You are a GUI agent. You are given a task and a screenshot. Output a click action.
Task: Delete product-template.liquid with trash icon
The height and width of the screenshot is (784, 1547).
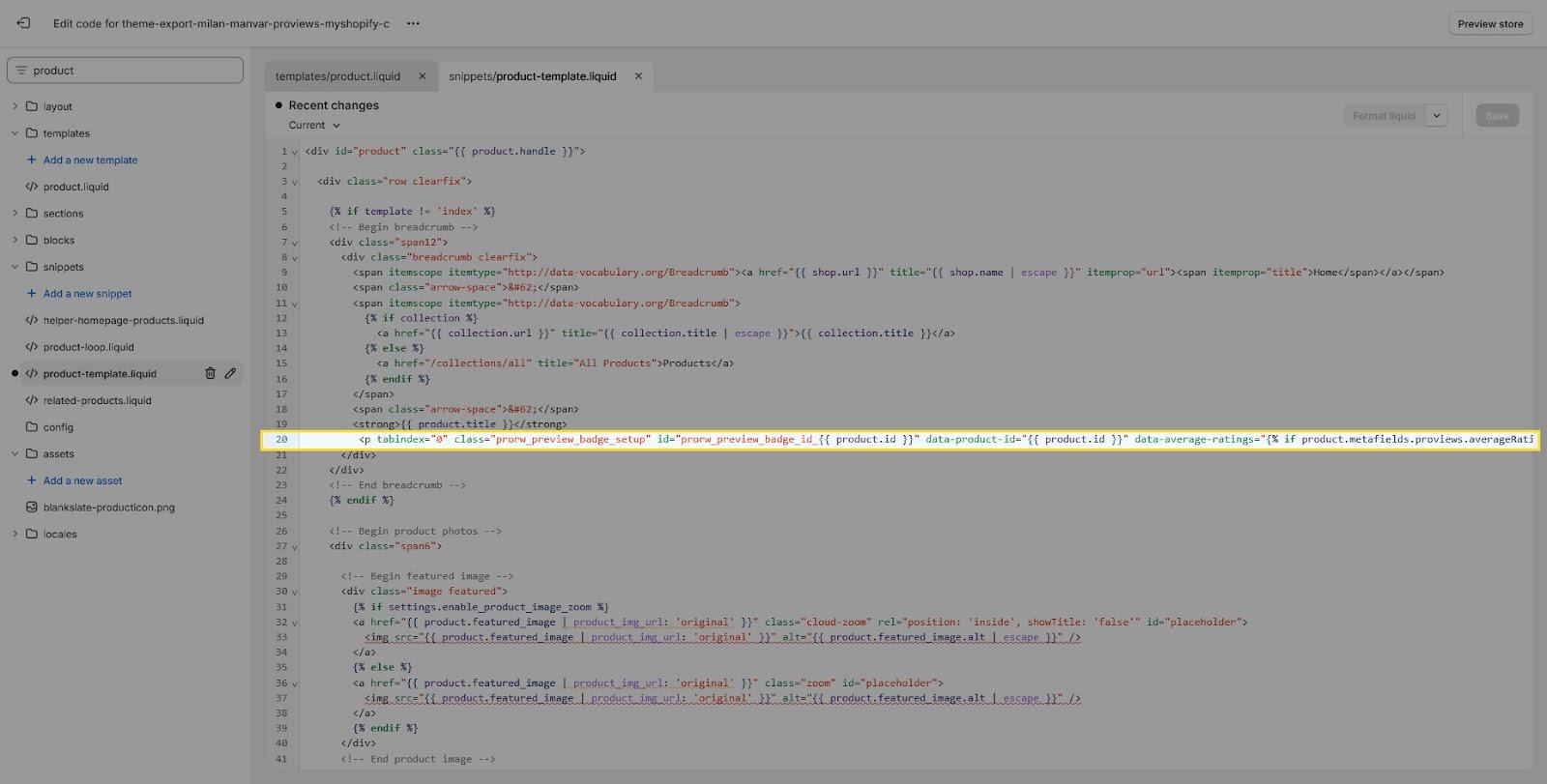(x=210, y=373)
